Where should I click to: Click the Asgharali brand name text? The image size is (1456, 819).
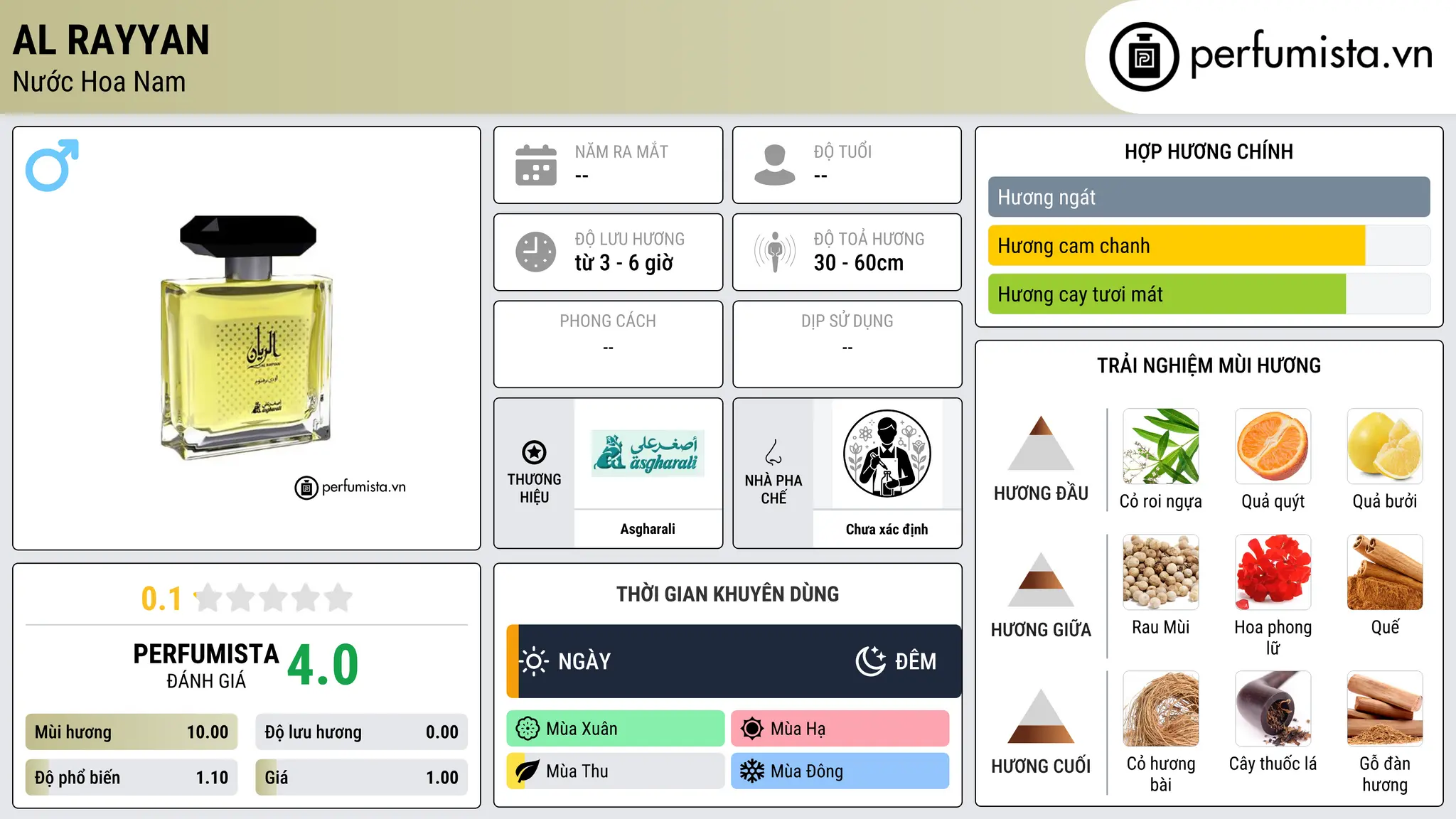coord(648,529)
